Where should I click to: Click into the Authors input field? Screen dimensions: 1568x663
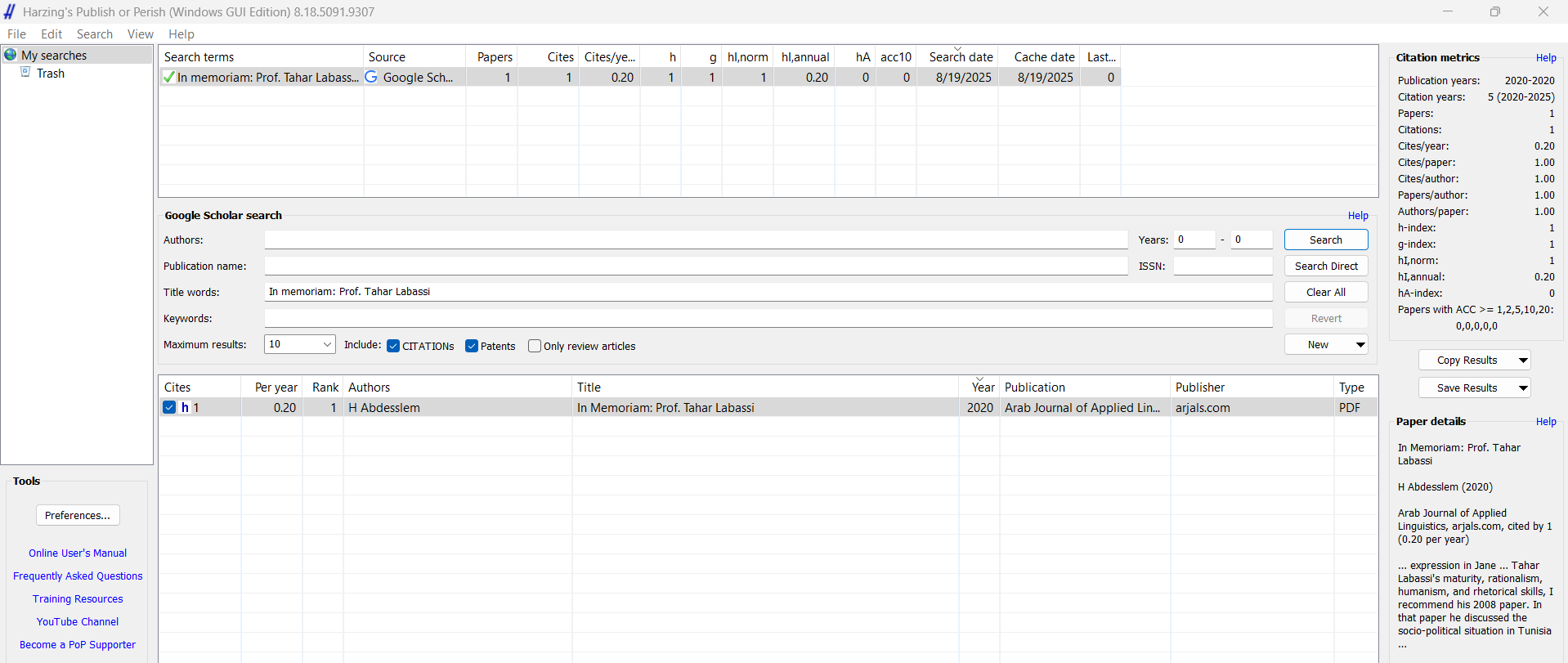point(696,240)
